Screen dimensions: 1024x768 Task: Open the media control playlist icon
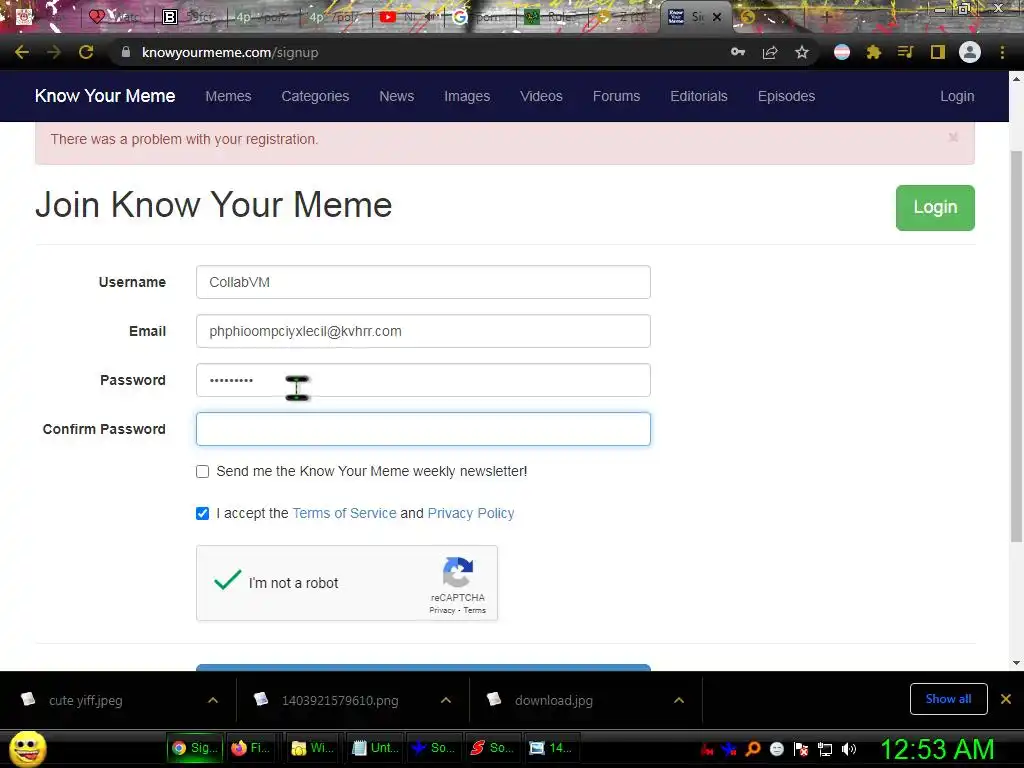(905, 52)
